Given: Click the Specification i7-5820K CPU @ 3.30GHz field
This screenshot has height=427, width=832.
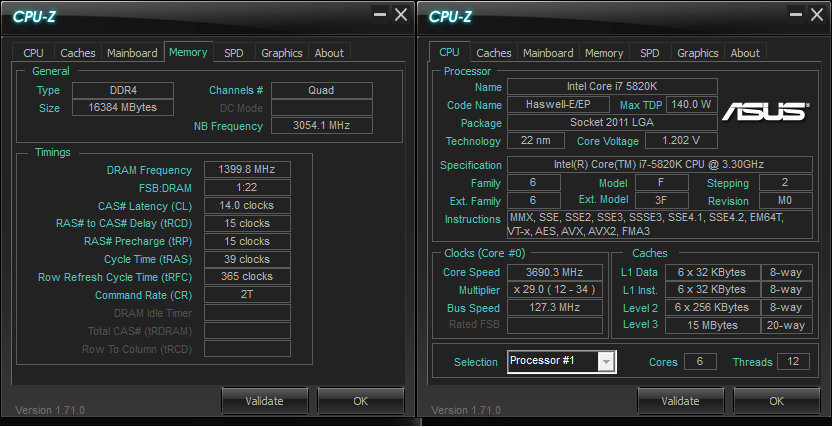Looking at the screenshot, I should click(x=660, y=164).
